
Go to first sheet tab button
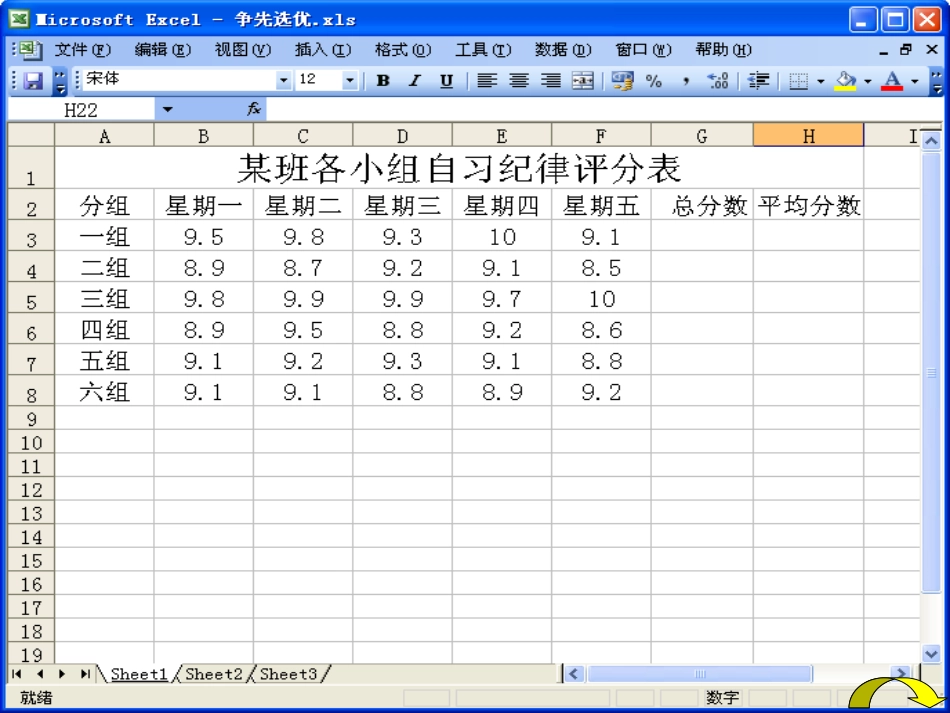click(17, 674)
